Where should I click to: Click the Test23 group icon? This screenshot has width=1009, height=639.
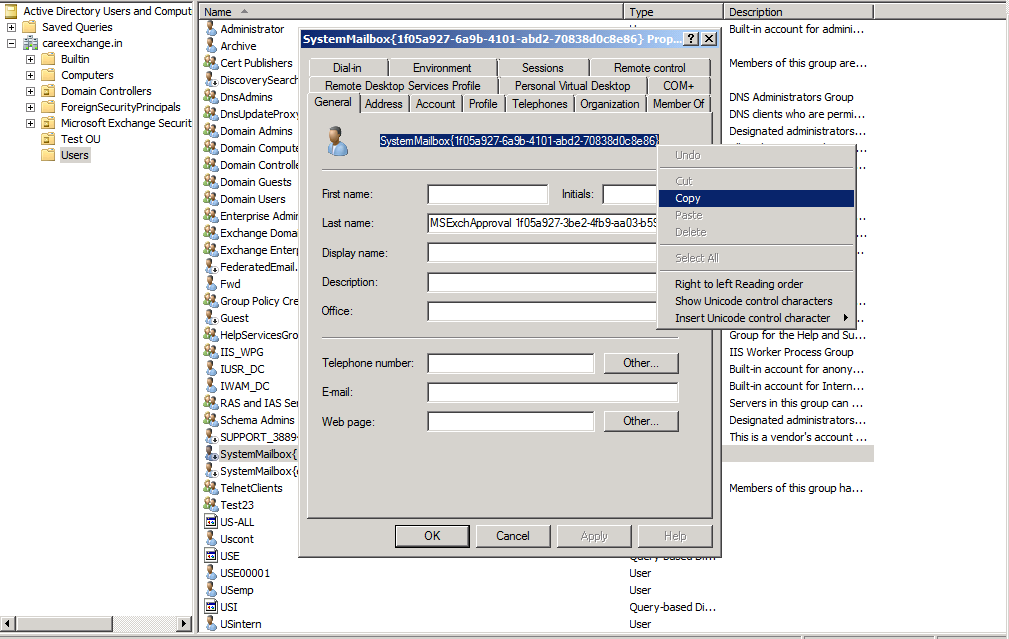(210, 505)
